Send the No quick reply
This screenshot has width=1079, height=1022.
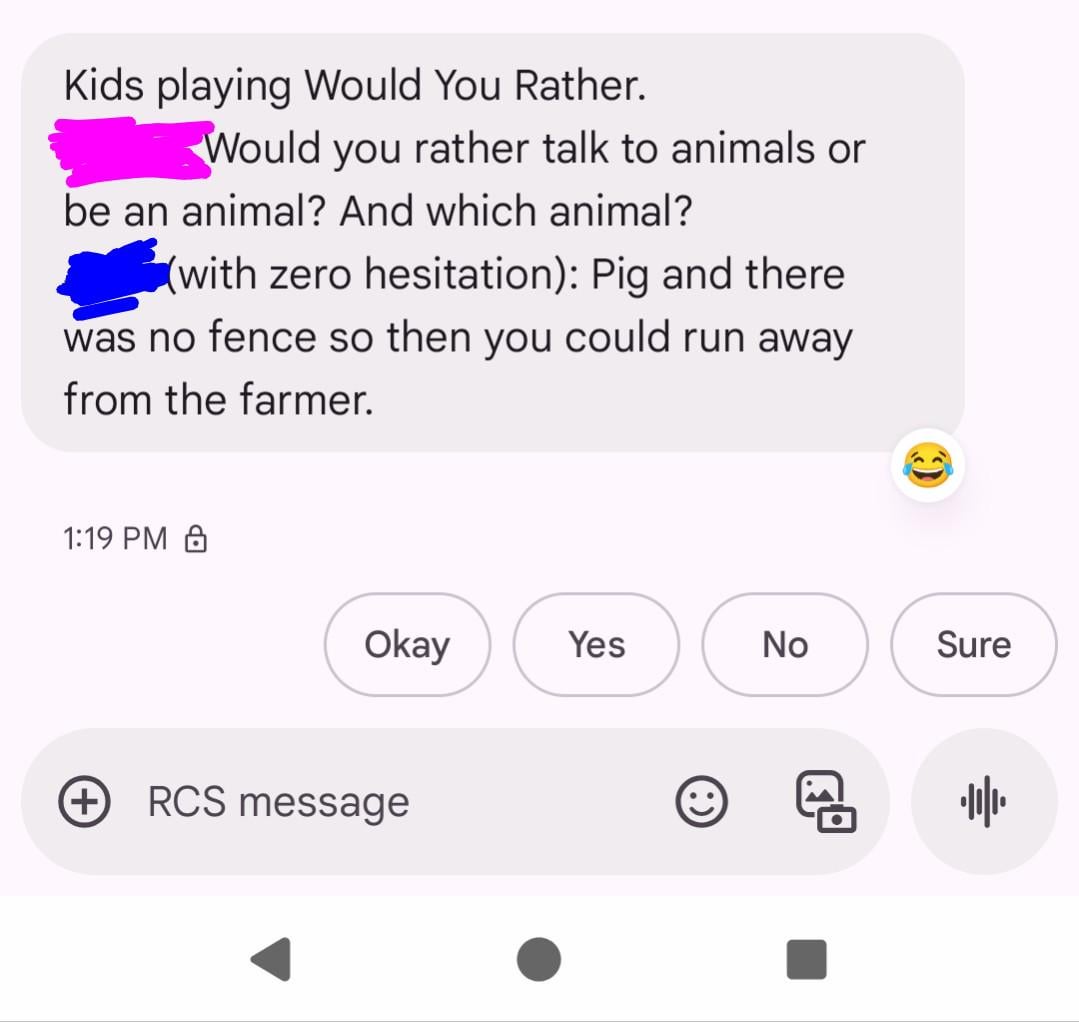[785, 645]
